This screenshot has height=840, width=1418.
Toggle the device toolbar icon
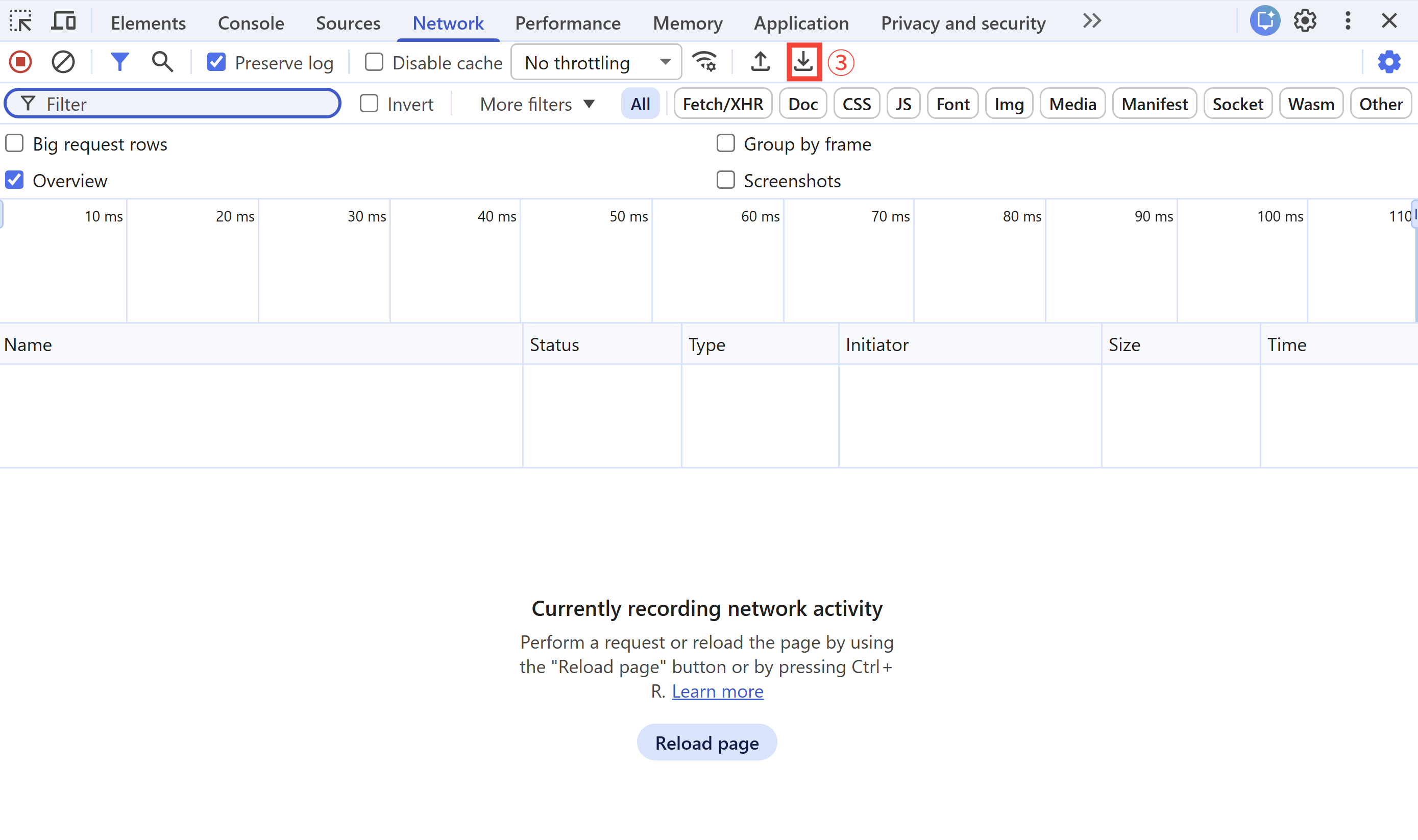63,21
